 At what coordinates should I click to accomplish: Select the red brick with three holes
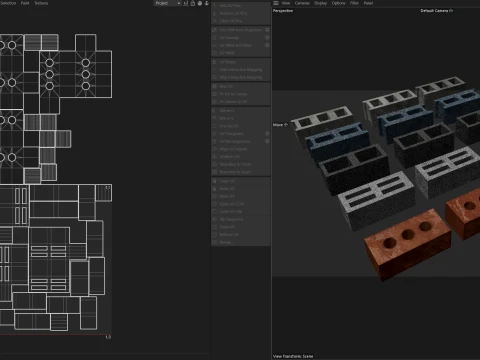tap(408, 244)
